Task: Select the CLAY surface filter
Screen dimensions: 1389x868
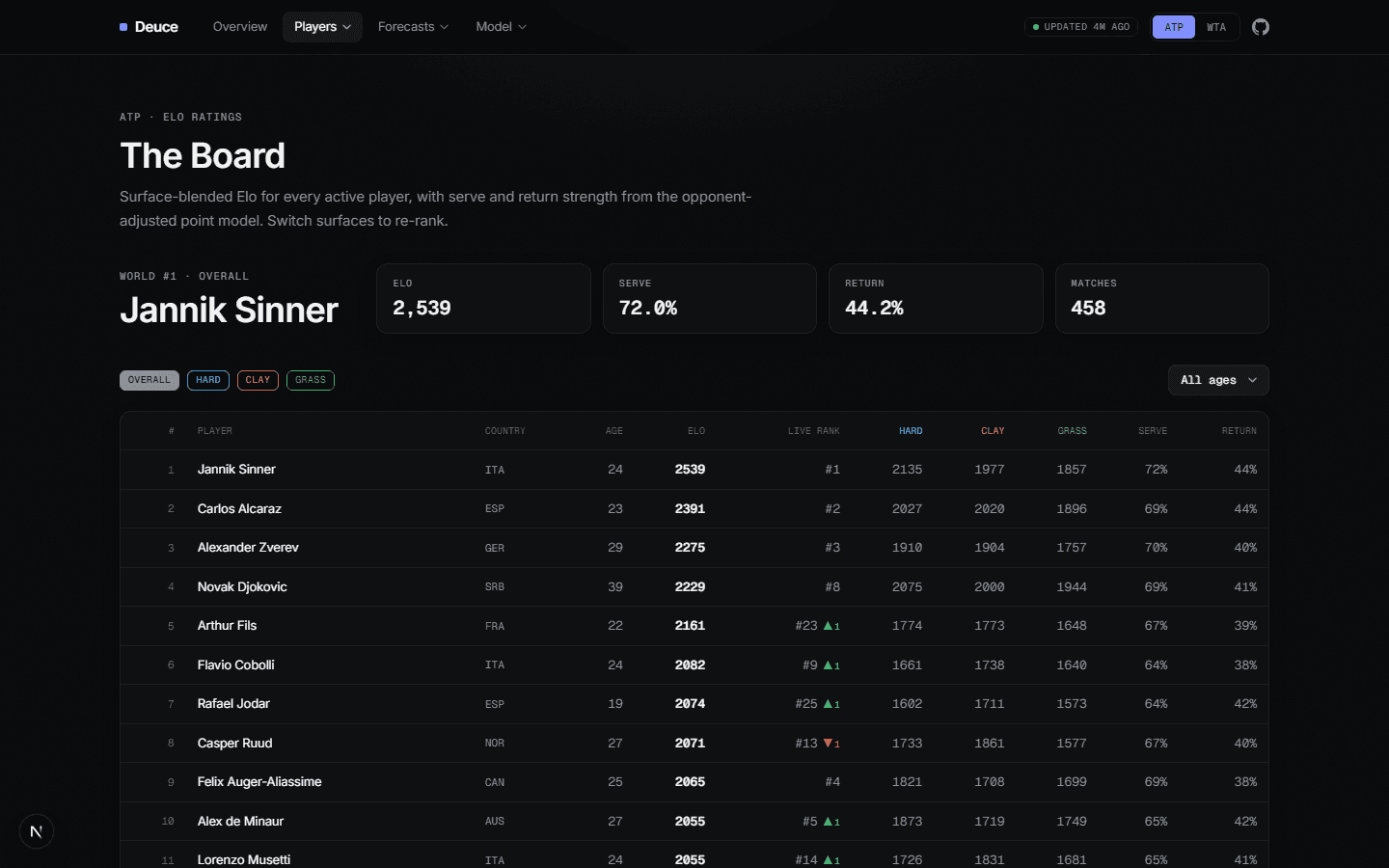Action: pos(258,380)
